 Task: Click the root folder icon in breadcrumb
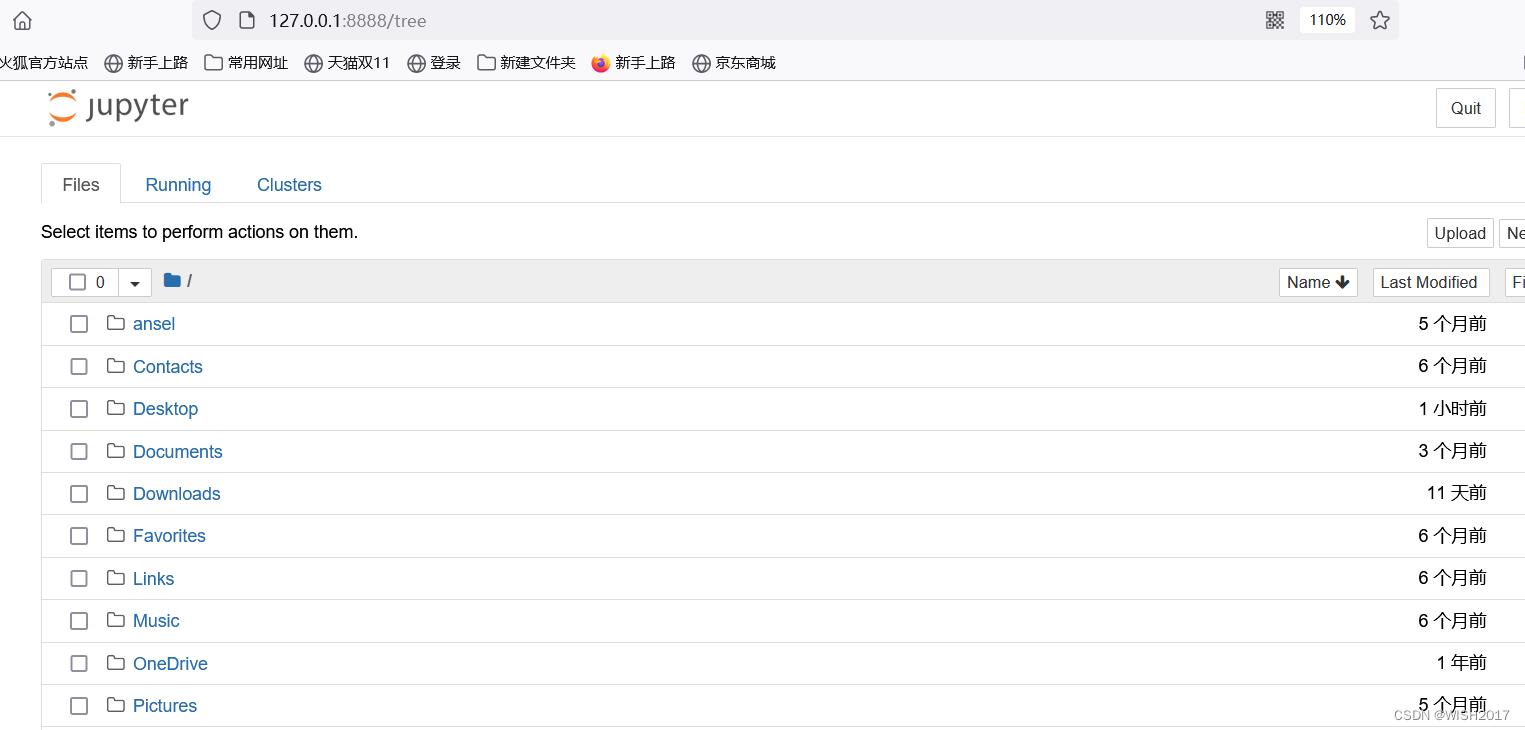point(172,281)
